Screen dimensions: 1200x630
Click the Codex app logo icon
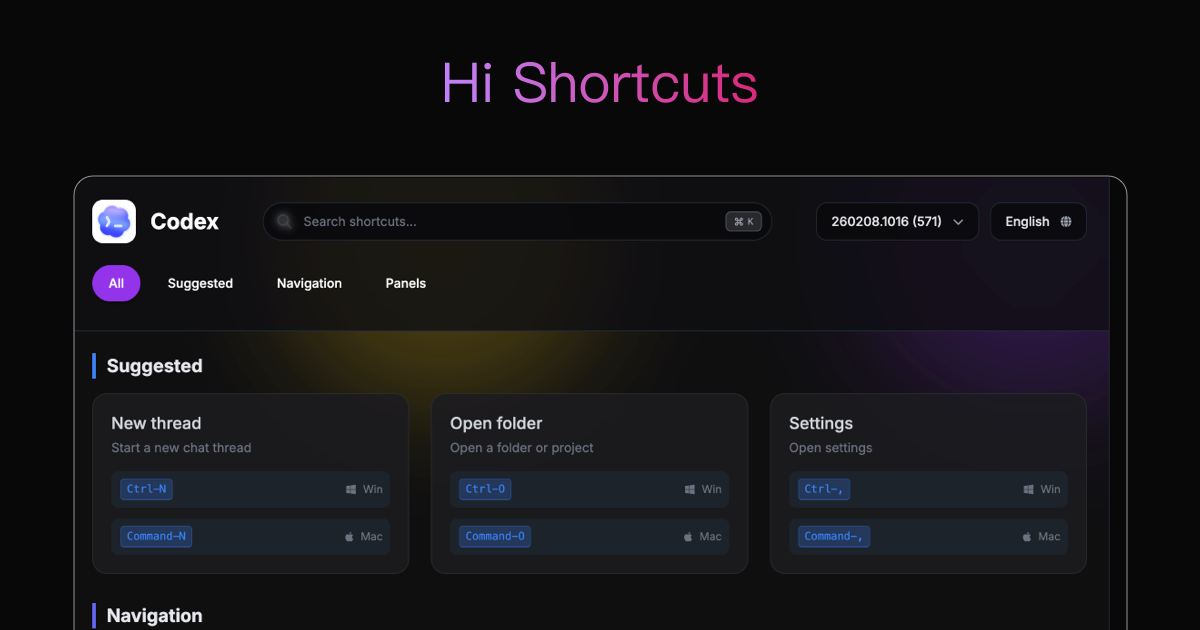pyautogui.click(x=114, y=222)
